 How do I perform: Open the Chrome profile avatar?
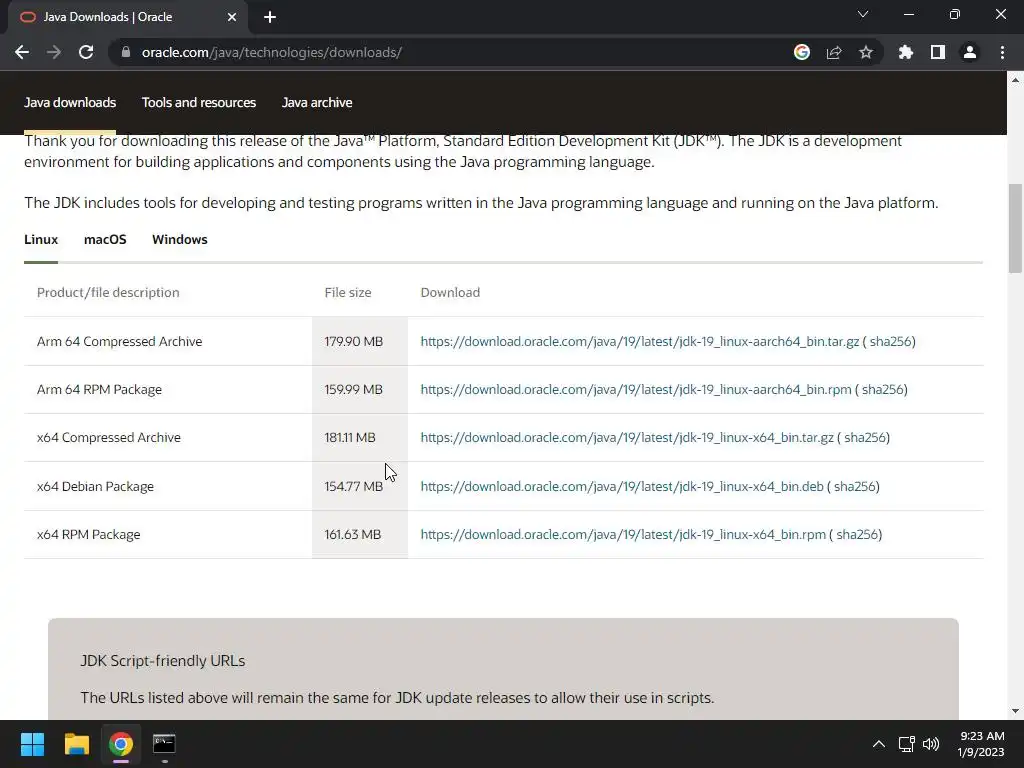(x=970, y=52)
